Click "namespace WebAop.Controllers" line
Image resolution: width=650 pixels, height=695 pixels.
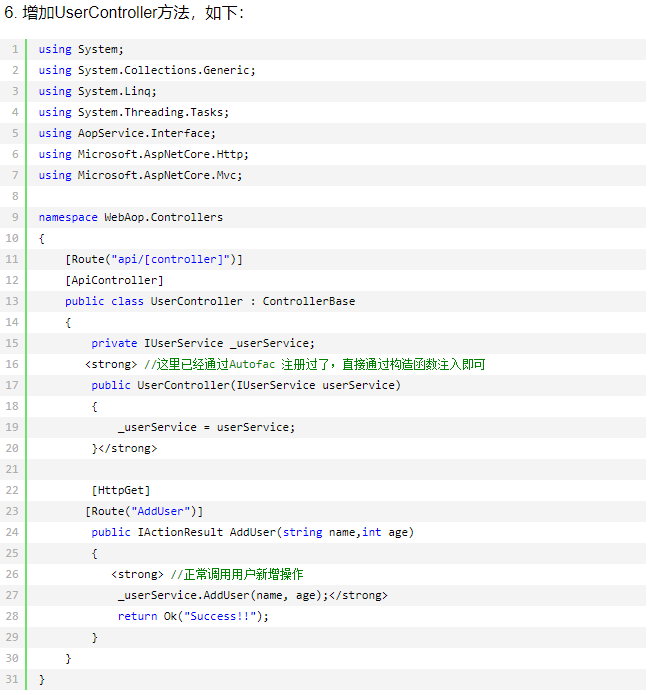(130, 217)
